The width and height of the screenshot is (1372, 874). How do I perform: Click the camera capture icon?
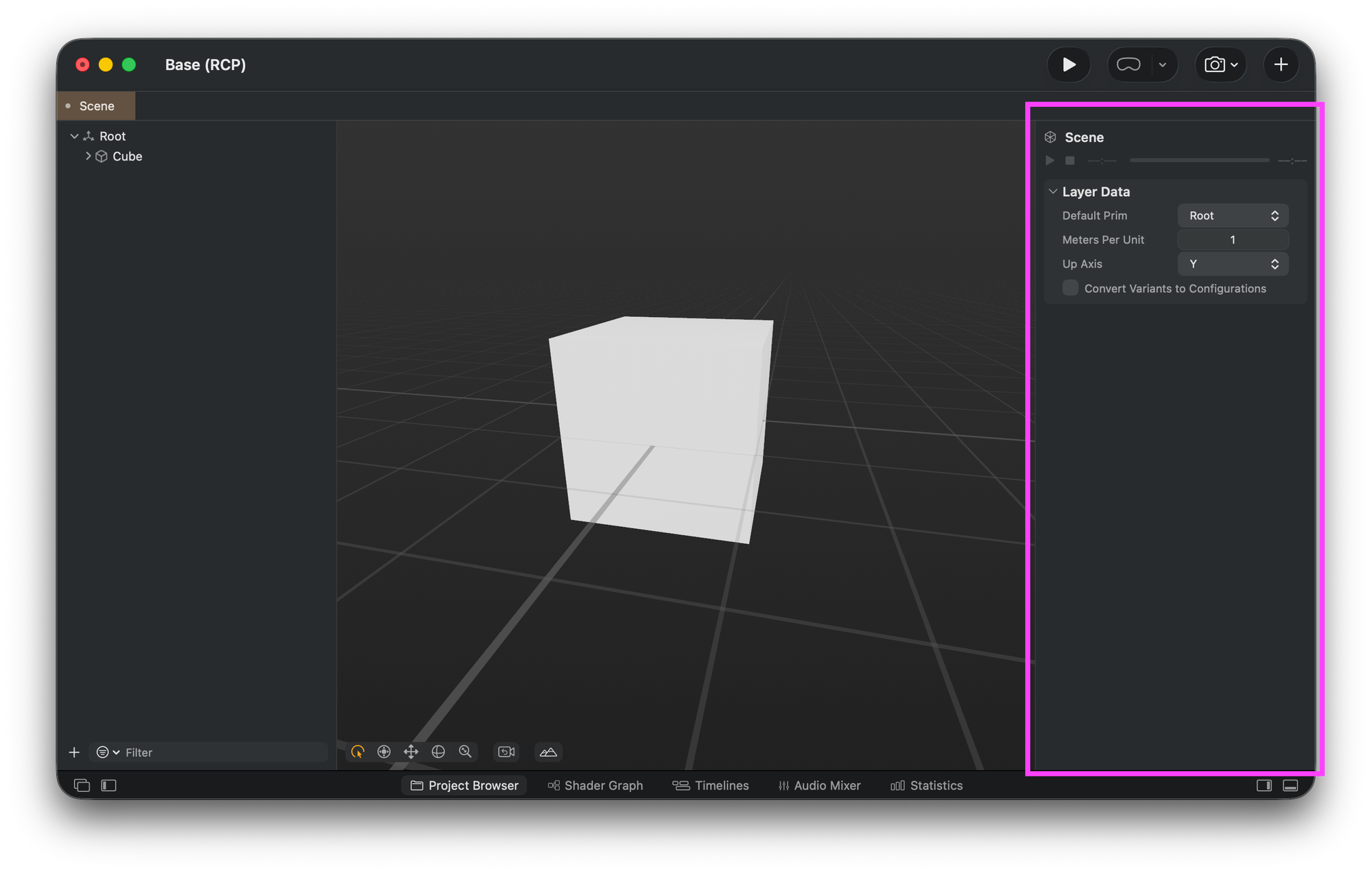pyautogui.click(x=1214, y=64)
